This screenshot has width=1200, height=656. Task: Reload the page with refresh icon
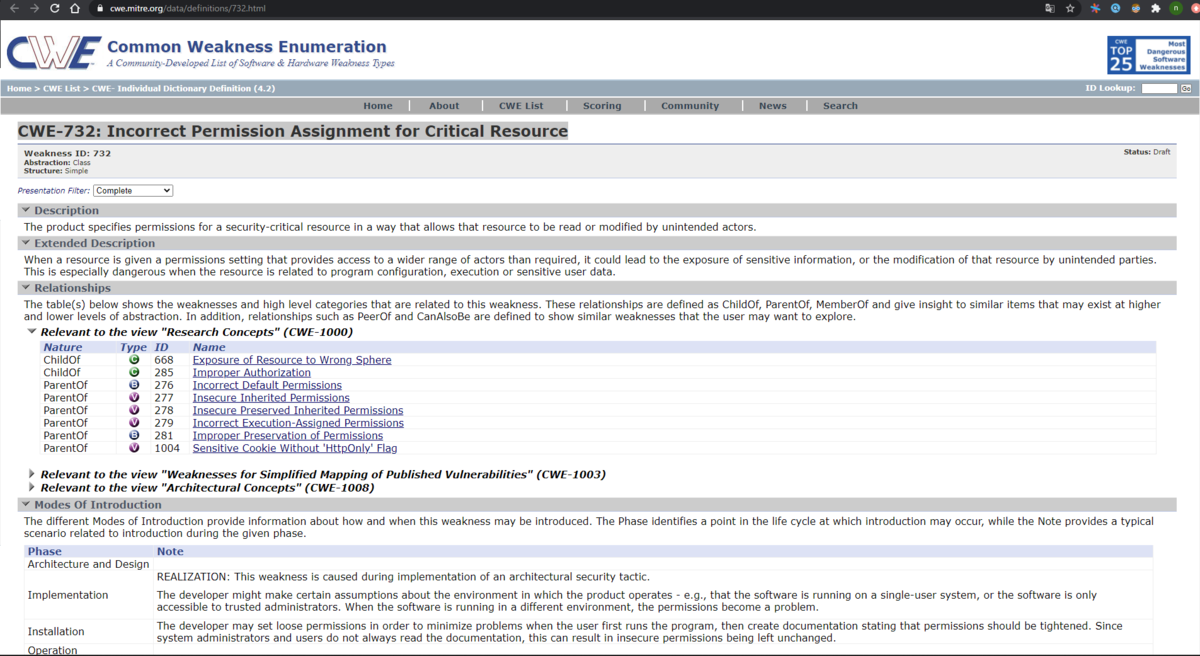(x=55, y=8)
